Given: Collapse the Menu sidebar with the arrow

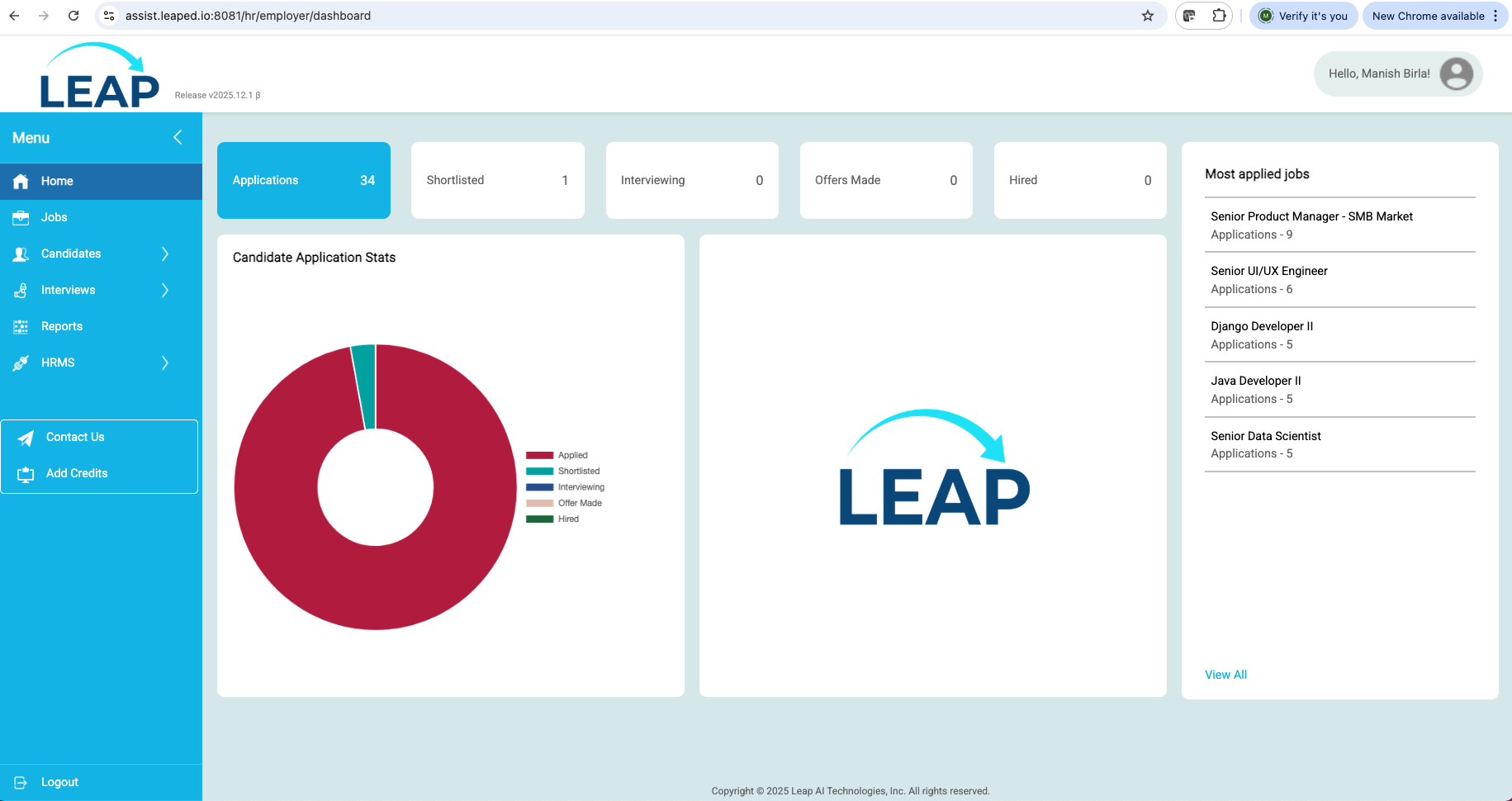Looking at the screenshot, I should (x=178, y=137).
